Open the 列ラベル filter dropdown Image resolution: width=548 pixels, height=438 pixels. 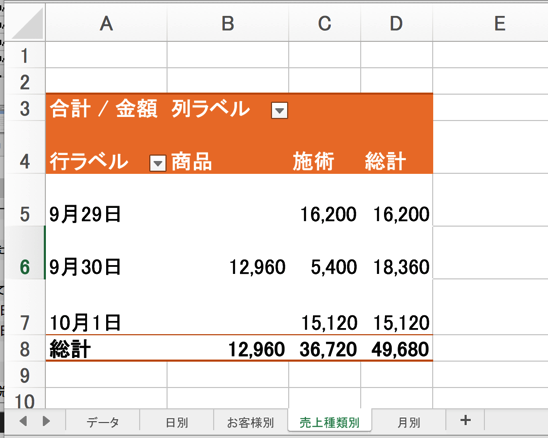point(280,111)
